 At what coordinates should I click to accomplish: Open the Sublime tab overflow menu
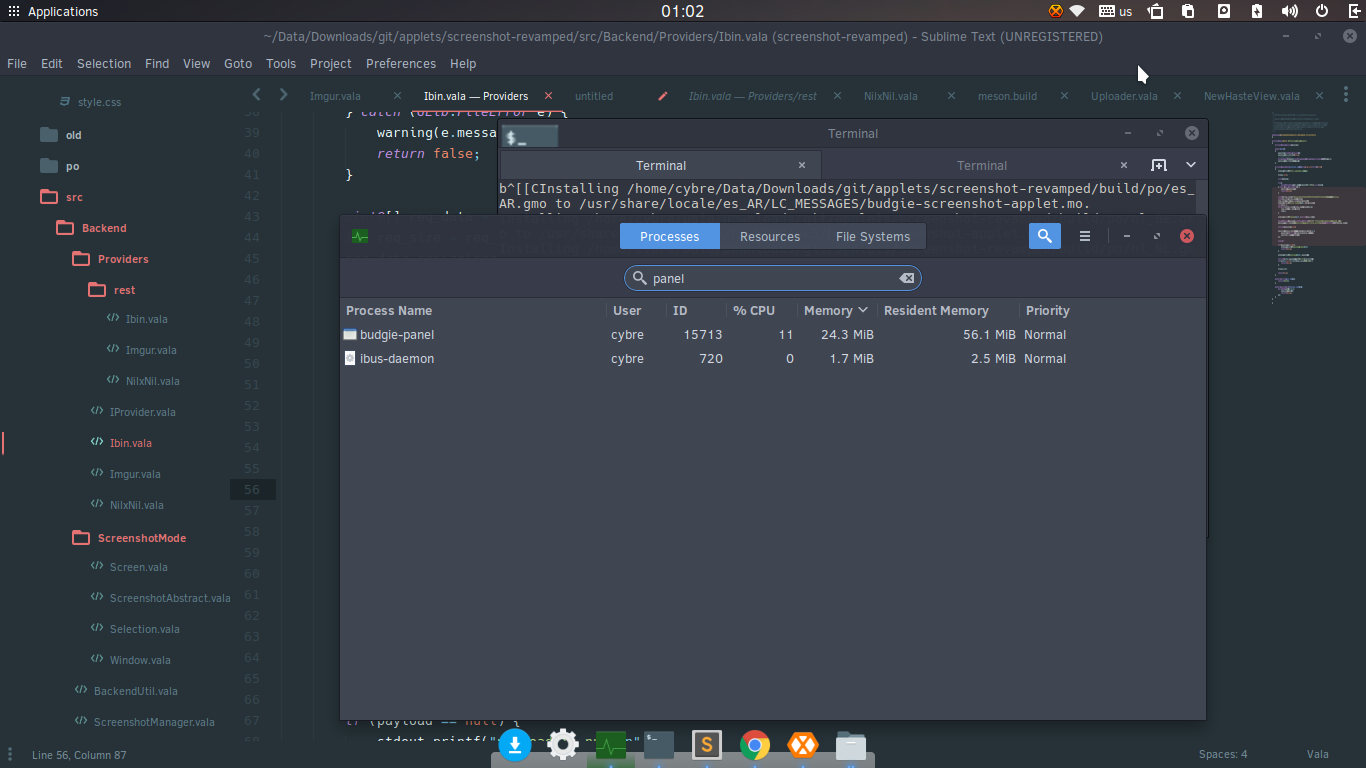click(1346, 95)
